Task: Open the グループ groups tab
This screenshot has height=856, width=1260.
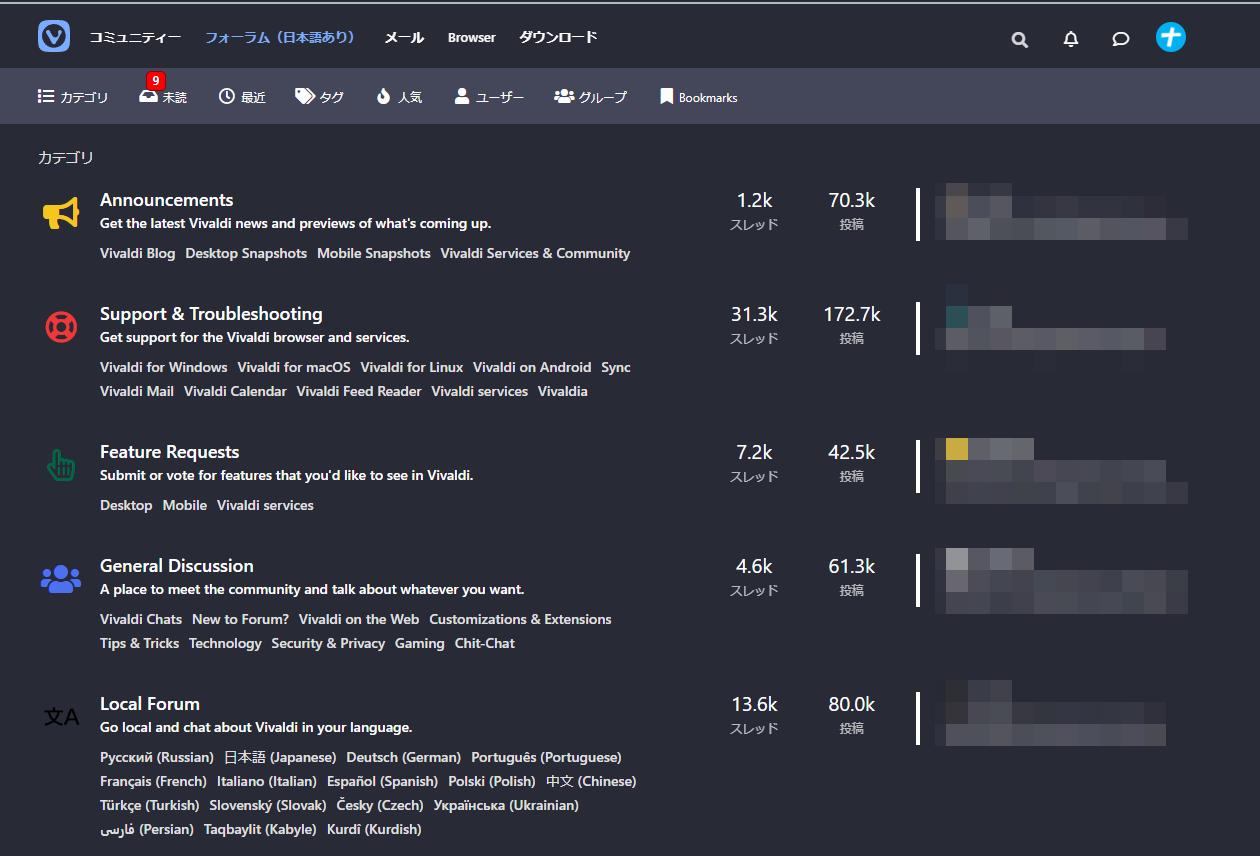Action: [591, 97]
